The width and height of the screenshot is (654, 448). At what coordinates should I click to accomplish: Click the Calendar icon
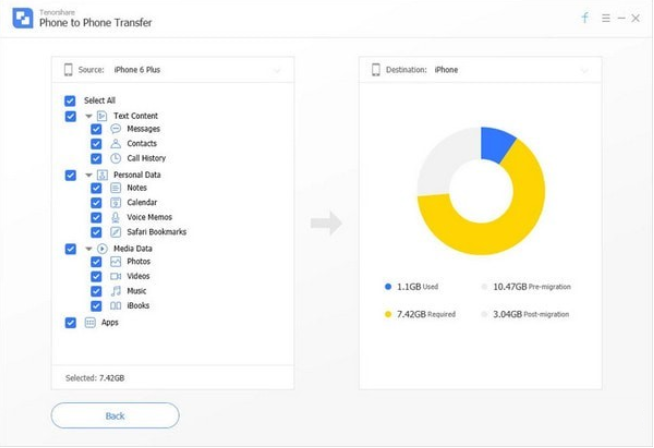(116, 202)
